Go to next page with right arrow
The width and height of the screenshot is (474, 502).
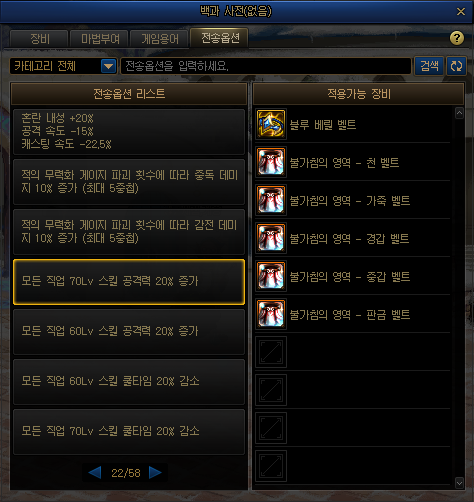155,473
